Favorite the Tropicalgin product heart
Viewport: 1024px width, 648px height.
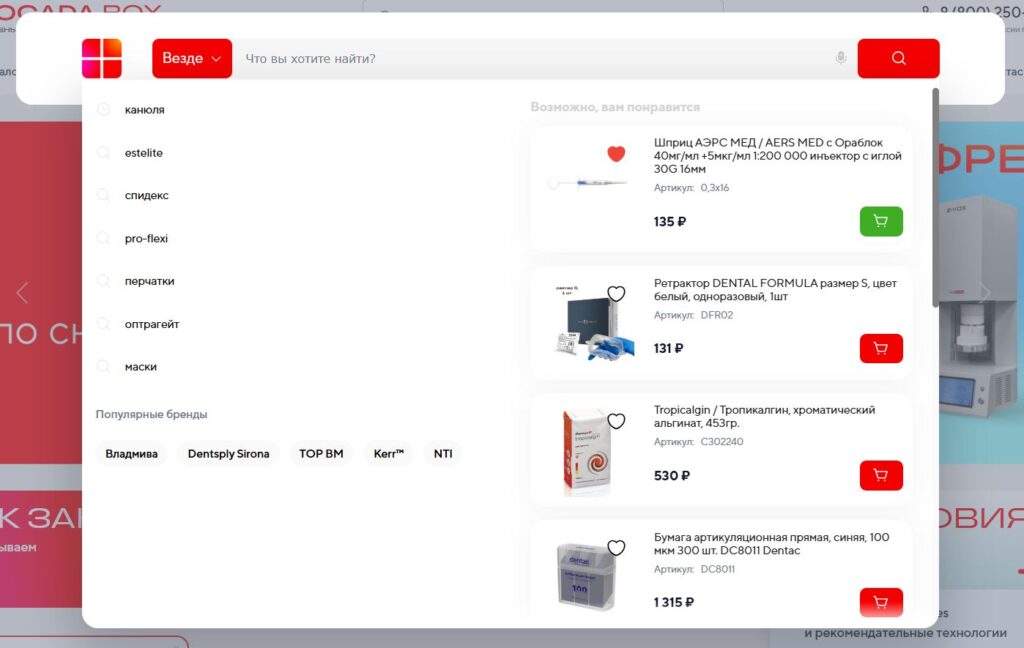click(616, 421)
